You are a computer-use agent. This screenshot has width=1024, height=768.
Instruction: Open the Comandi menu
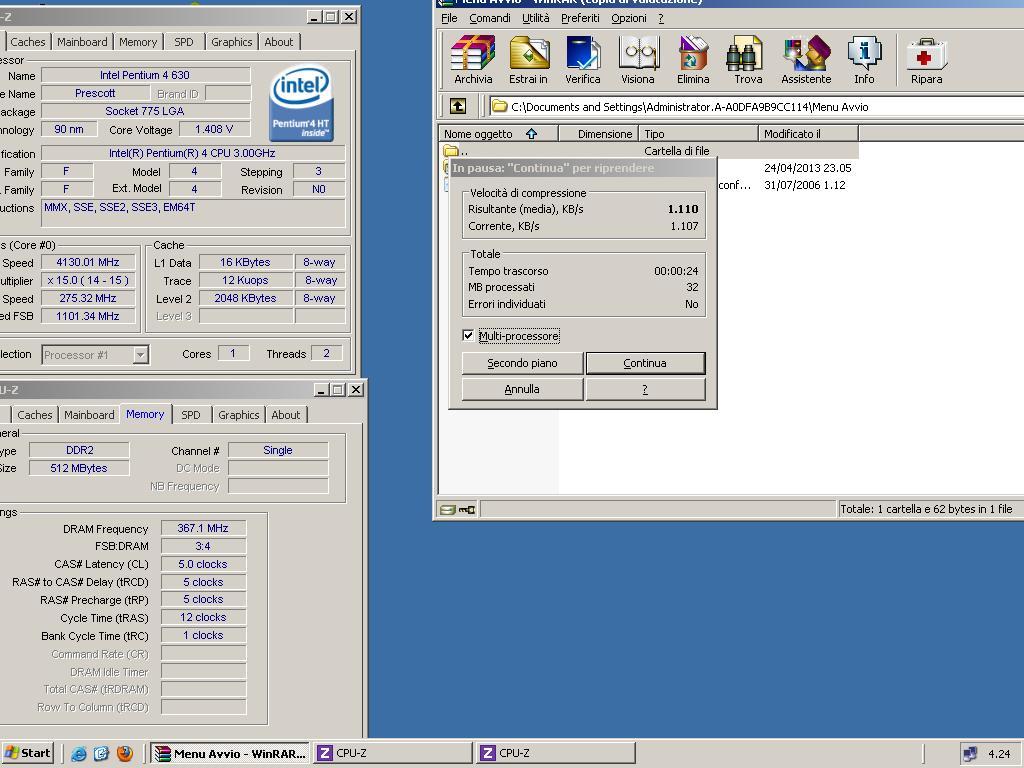tap(490, 18)
